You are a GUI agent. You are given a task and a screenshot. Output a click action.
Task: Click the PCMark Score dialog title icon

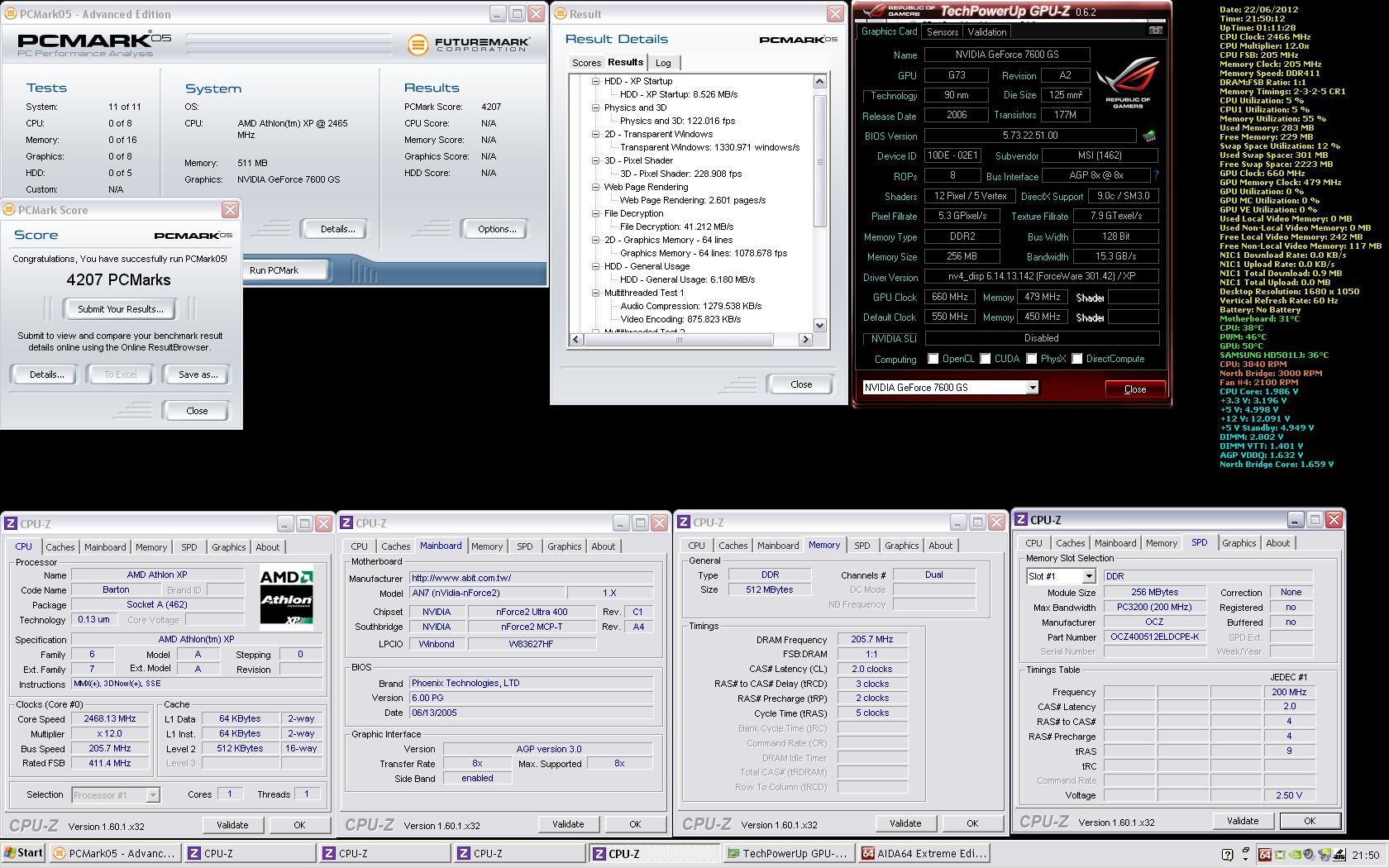click(9, 210)
